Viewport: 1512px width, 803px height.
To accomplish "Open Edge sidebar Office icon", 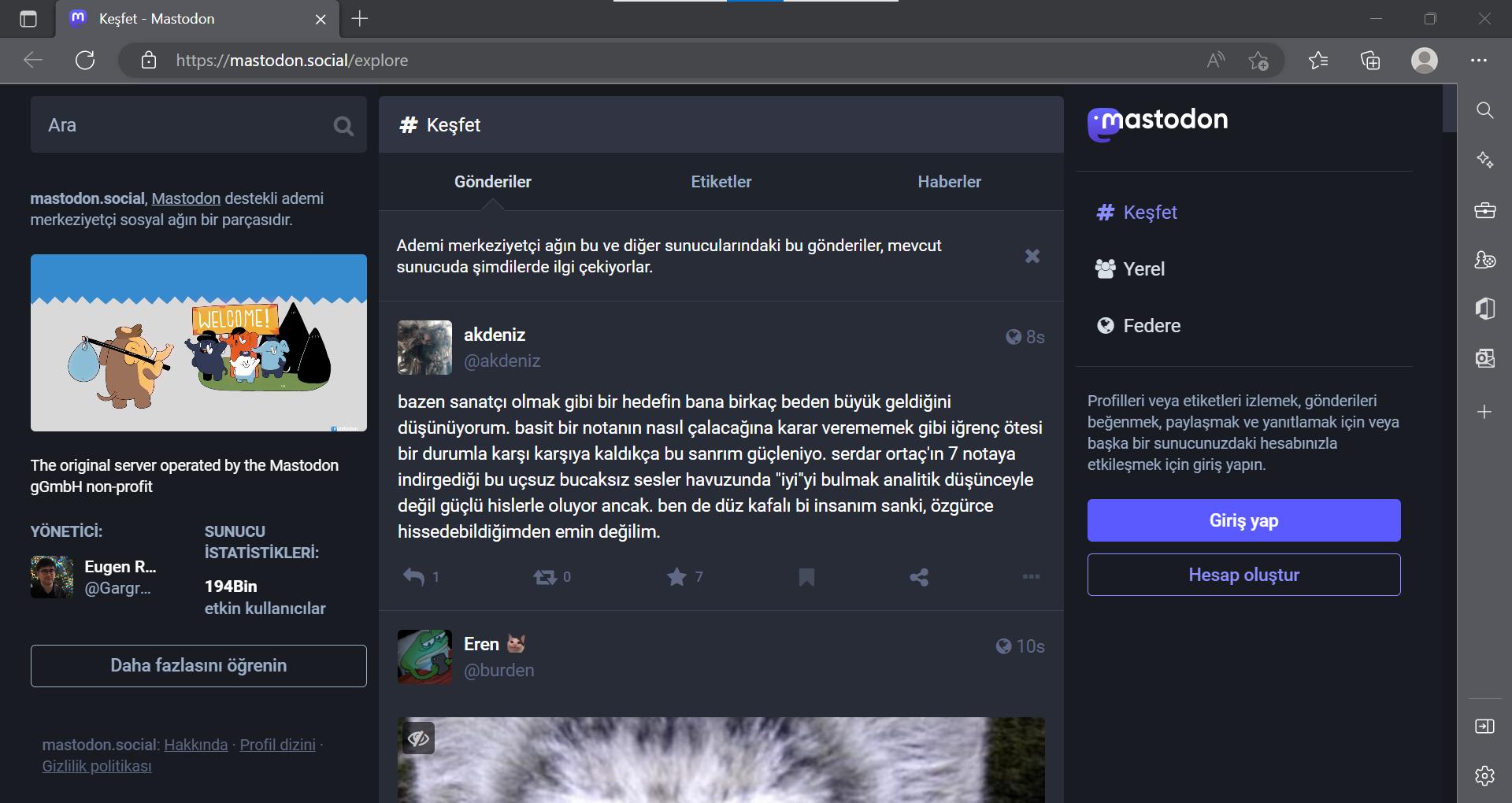I will coord(1485,309).
